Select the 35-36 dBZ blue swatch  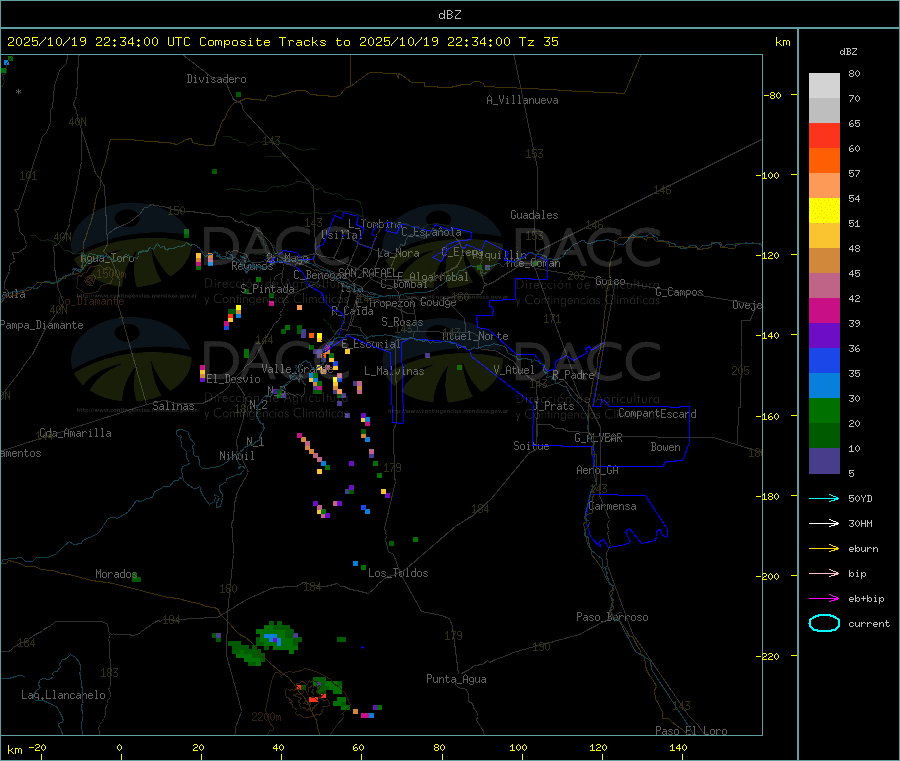pyautogui.click(x=824, y=360)
